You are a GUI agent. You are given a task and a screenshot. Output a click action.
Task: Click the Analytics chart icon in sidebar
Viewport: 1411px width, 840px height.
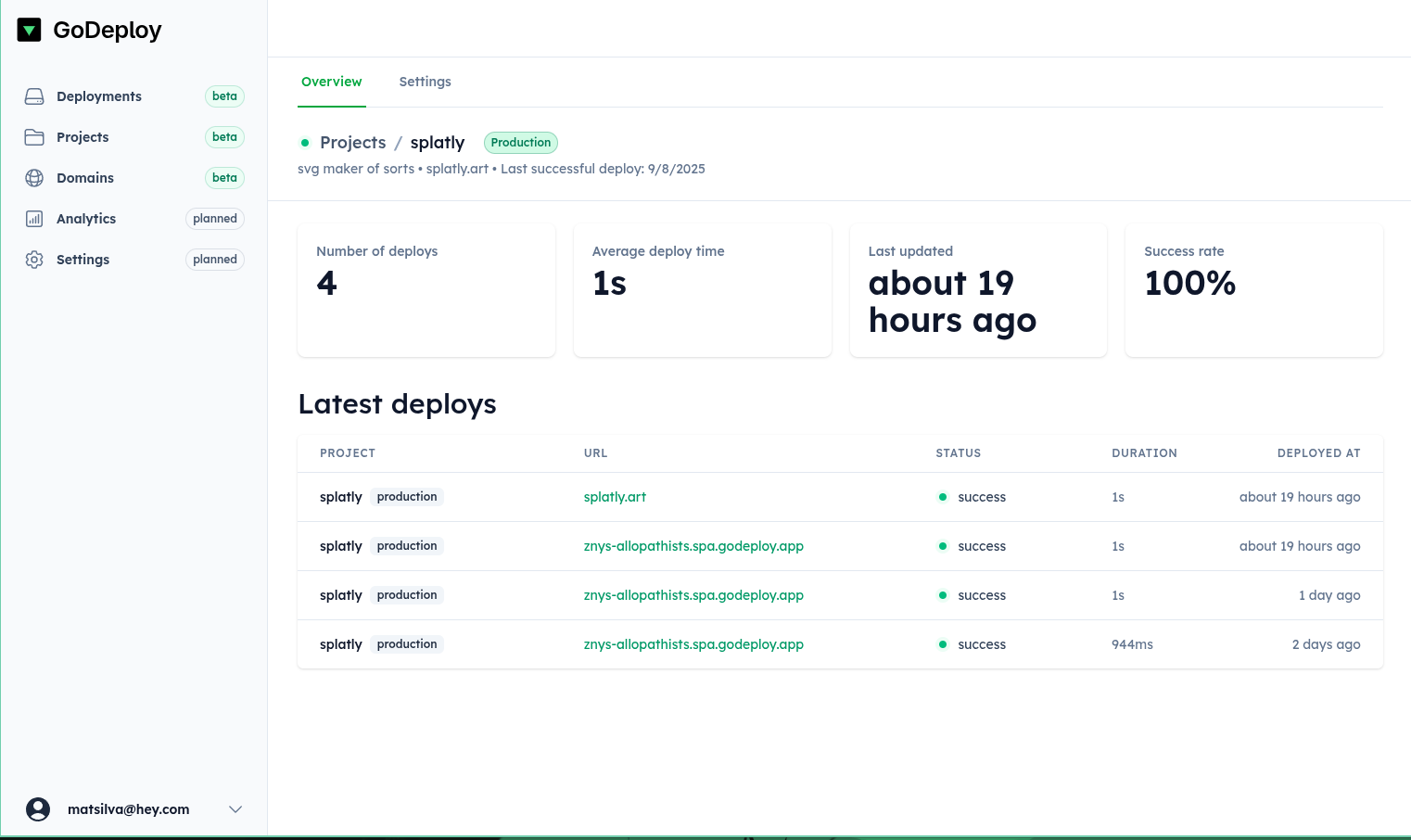[34, 219]
